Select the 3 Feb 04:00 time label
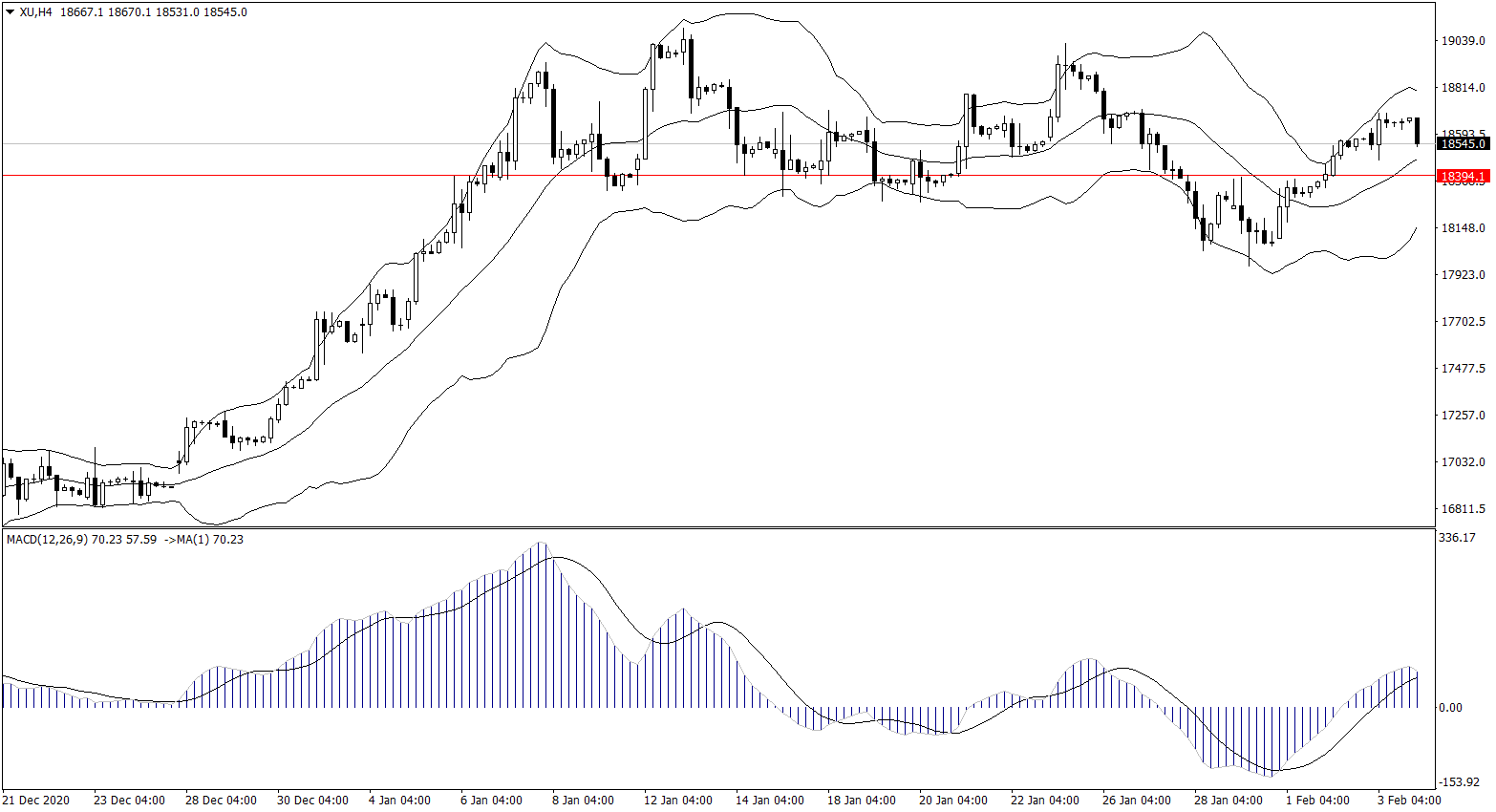The image size is (1496, 812). [1409, 801]
